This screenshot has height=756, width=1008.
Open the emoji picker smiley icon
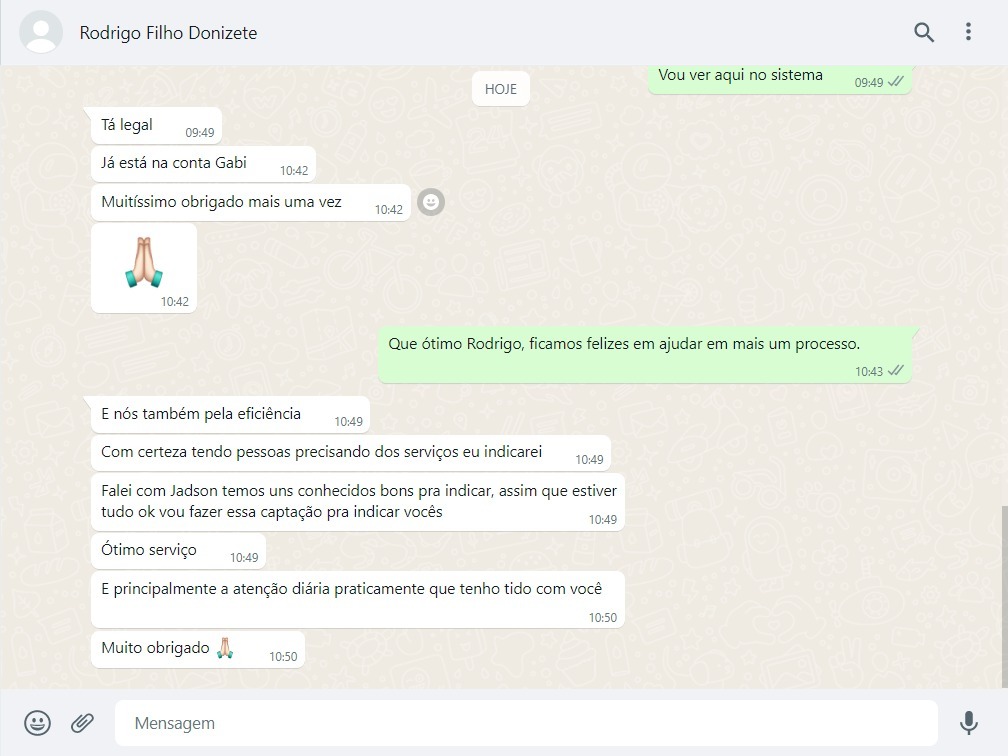pos(37,722)
